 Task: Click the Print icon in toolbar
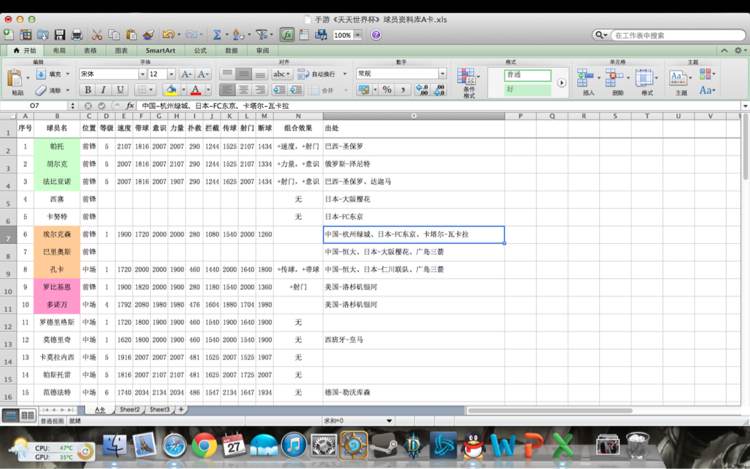click(77, 35)
